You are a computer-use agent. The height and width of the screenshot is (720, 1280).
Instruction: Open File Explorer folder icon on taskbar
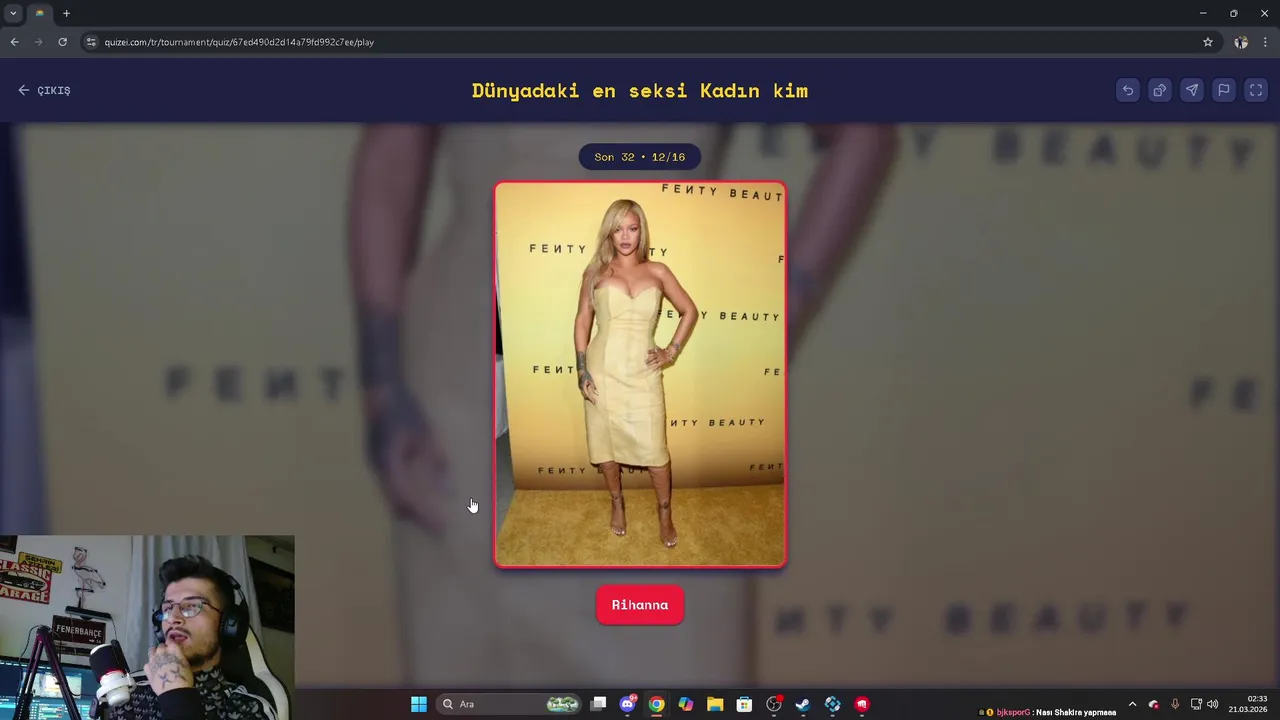[715, 704]
